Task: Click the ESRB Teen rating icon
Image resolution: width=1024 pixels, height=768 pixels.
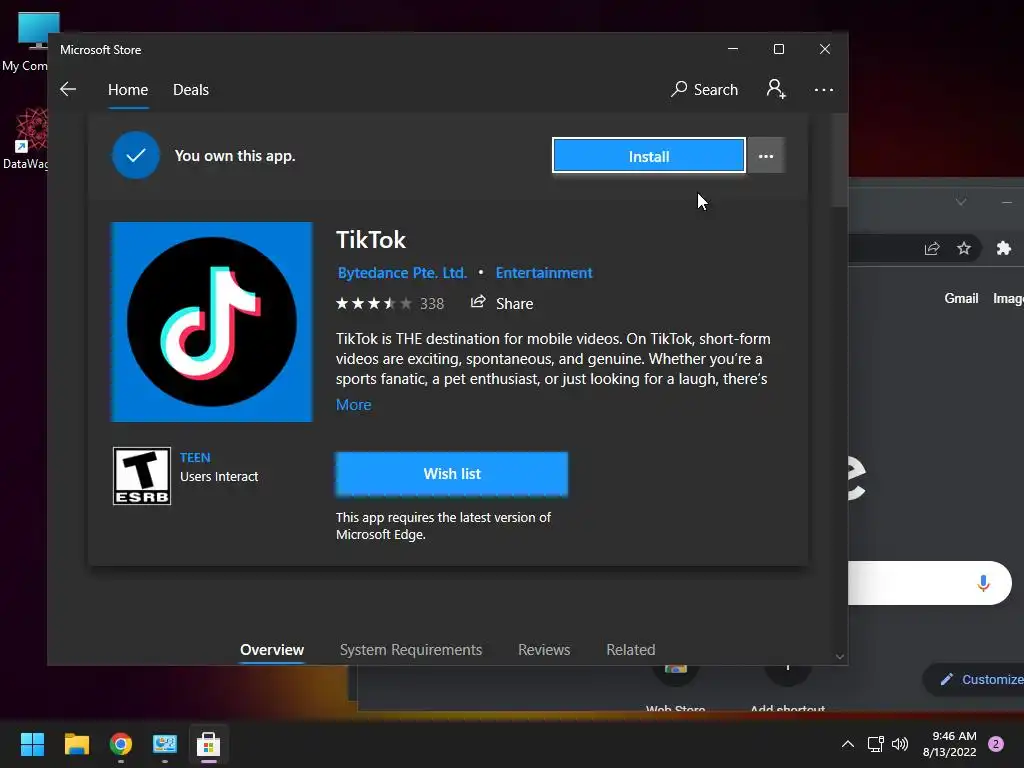Action: click(x=142, y=476)
